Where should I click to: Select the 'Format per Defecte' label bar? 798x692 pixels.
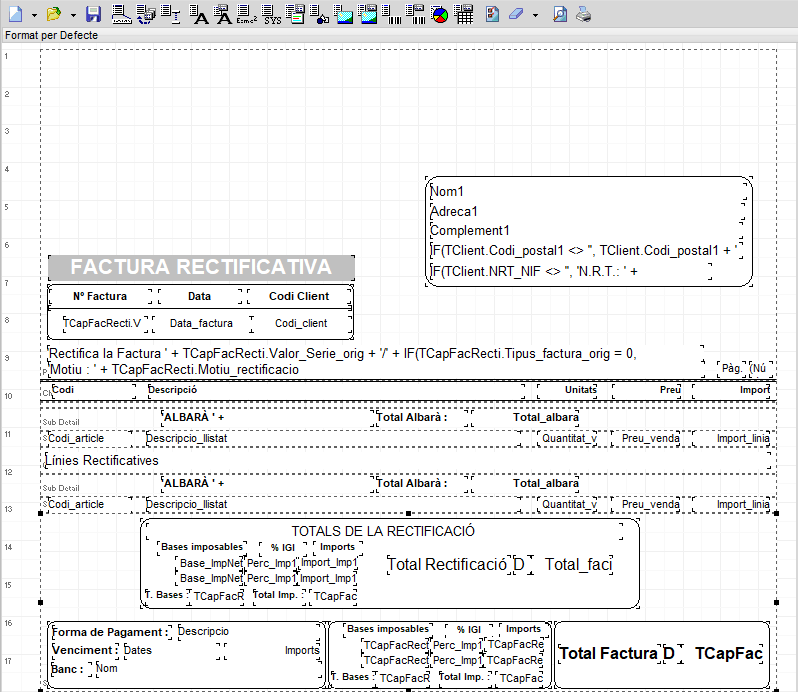click(x=399, y=35)
